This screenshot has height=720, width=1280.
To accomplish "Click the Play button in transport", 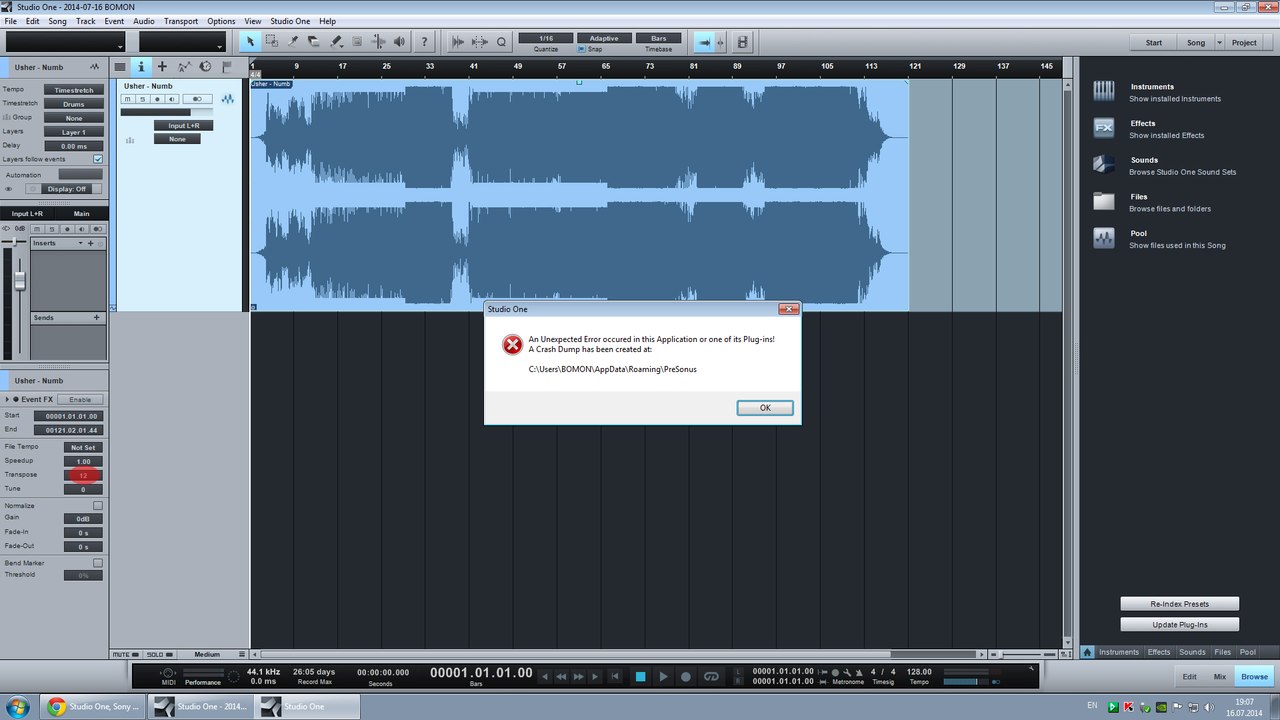I will pyautogui.click(x=663, y=677).
